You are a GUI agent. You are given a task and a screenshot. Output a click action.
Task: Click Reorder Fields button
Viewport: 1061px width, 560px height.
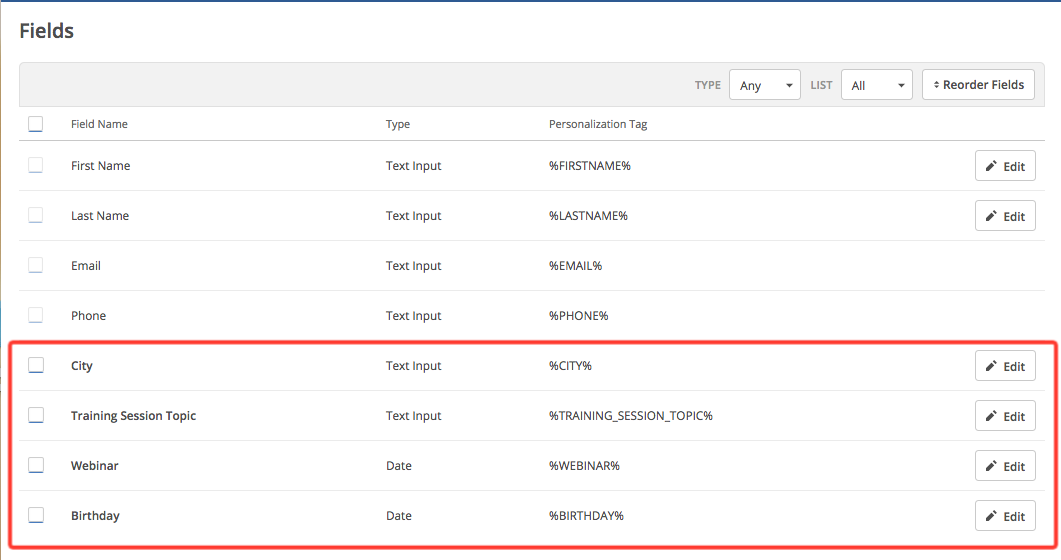pos(978,85)
